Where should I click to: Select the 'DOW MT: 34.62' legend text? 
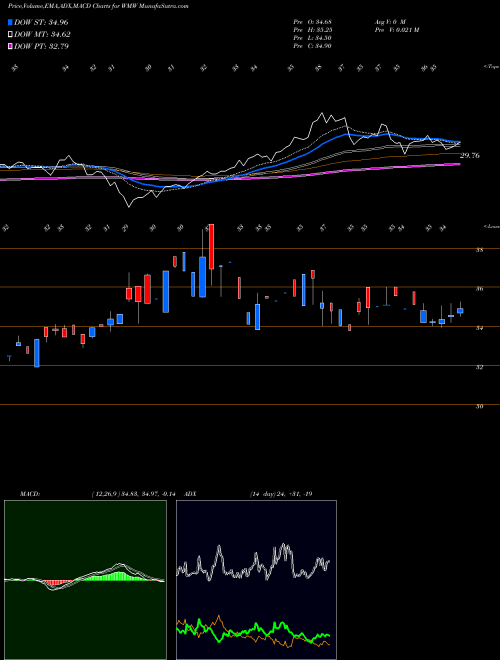42,35
